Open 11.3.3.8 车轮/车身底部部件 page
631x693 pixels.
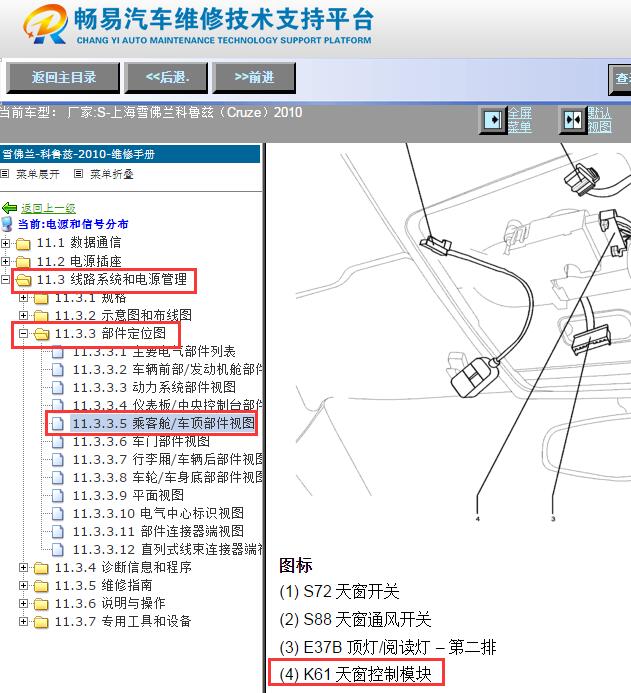pos(168,477)
